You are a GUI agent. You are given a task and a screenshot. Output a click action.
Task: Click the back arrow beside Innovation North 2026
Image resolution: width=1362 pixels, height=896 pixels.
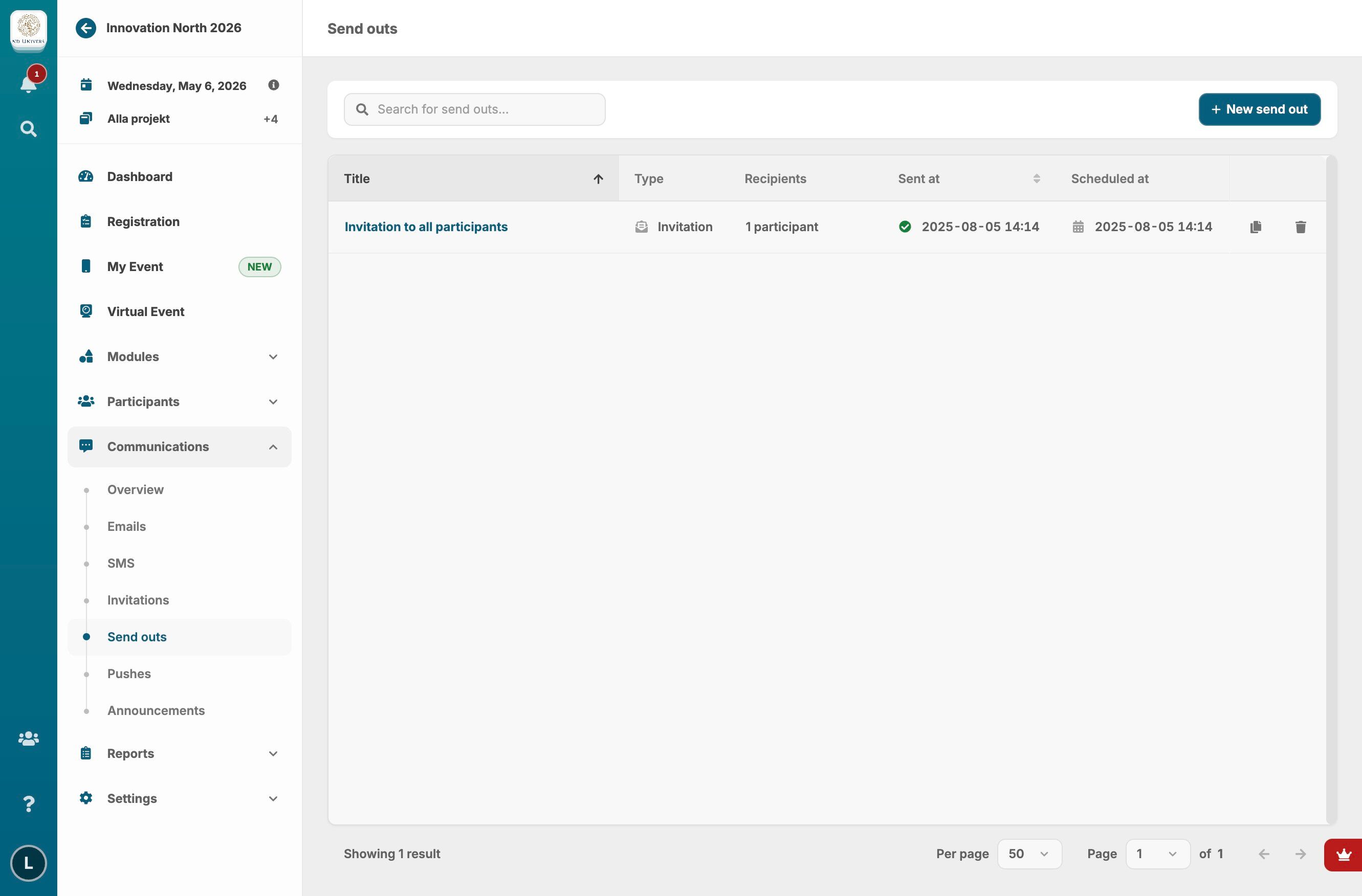86,28
